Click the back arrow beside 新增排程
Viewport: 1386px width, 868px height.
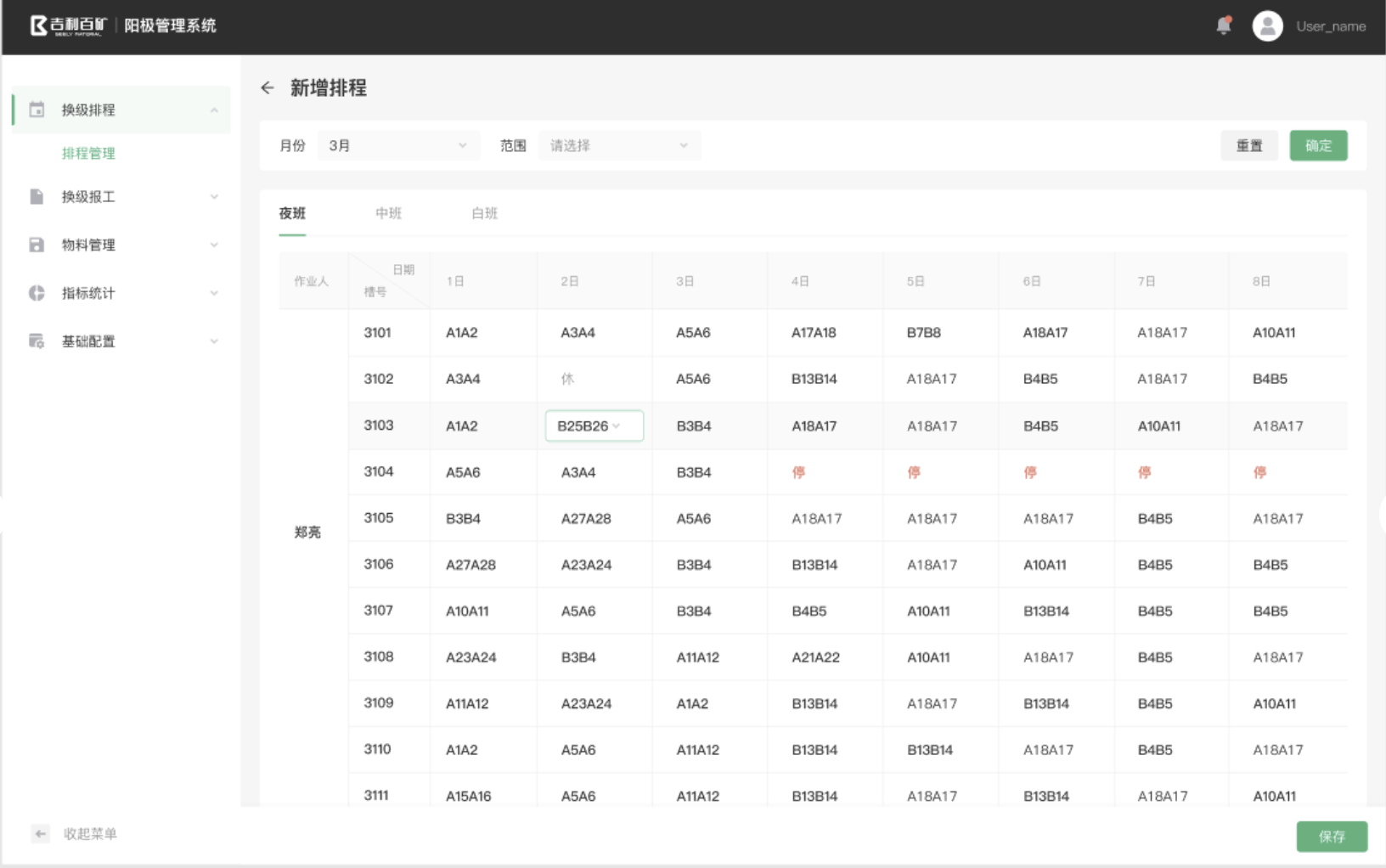(x=268, y=87)
